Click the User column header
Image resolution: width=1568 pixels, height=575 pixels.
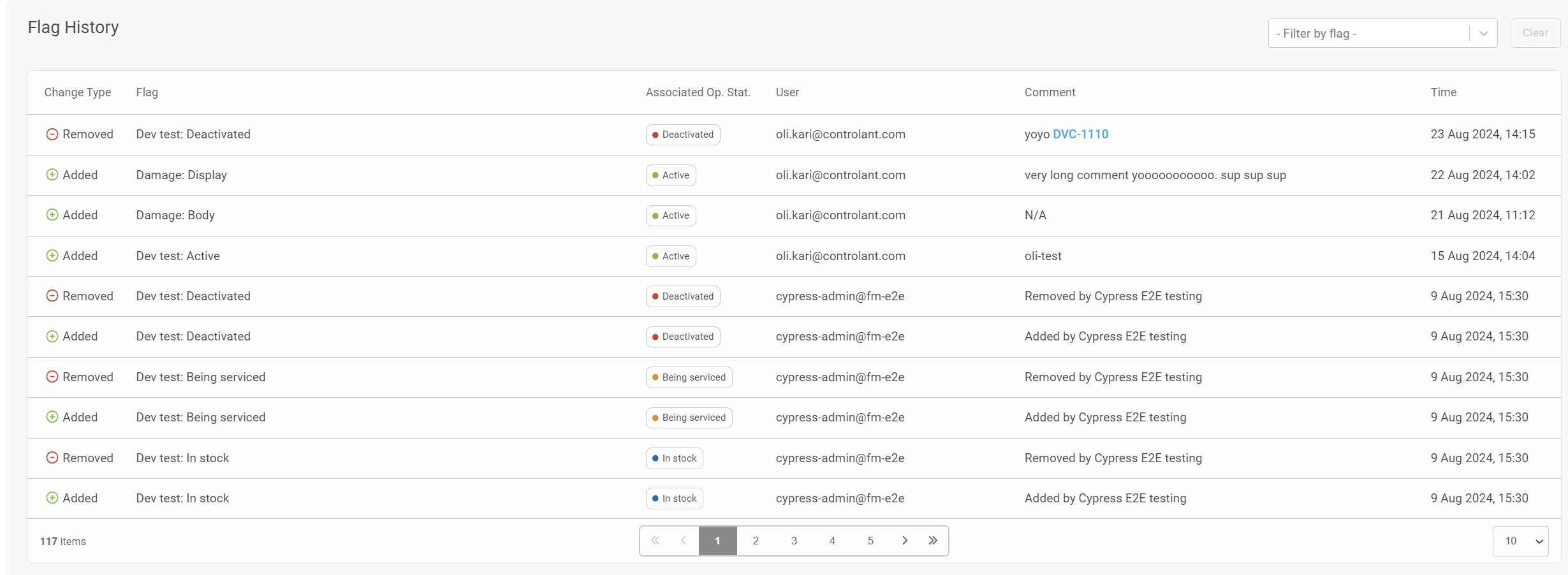point(787,92)
